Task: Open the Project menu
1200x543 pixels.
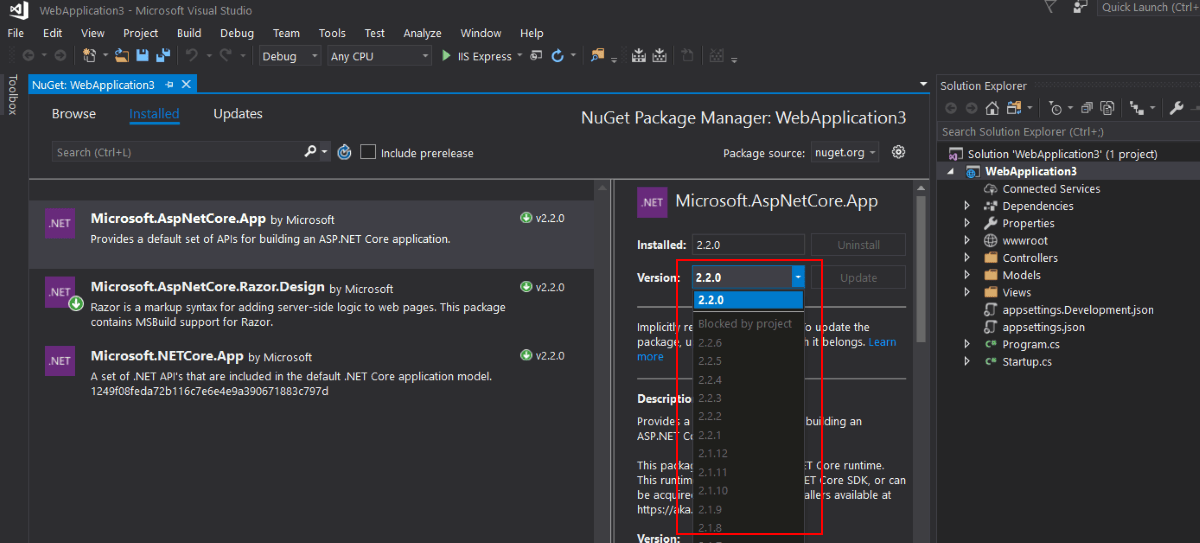Action: (141, 33)
